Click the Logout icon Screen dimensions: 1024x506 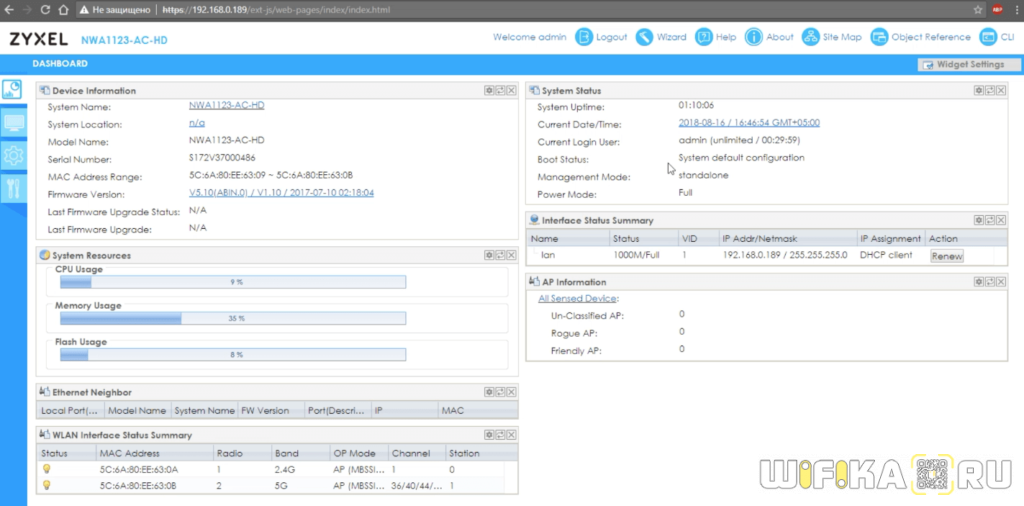point(584,37)
